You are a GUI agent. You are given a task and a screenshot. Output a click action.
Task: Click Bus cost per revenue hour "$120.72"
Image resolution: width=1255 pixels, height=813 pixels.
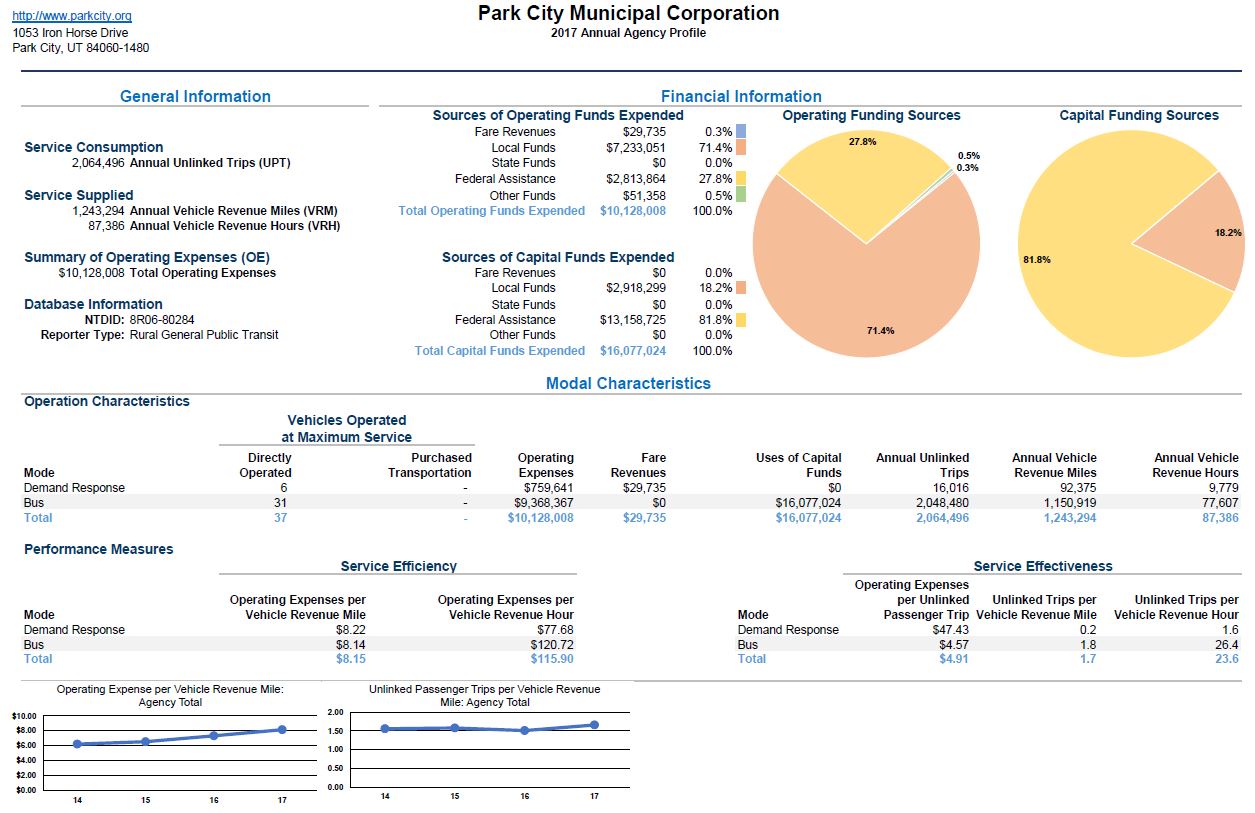pyautogui.click(x=552, y=645)
